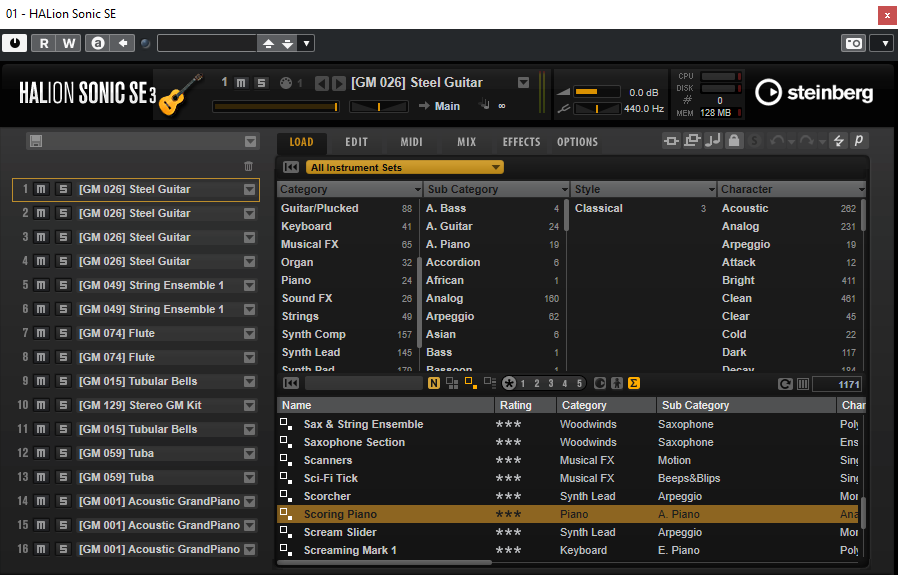Mute slot 16 Acoustic GrandPiano
898x575 pixels.
[41, 549]
